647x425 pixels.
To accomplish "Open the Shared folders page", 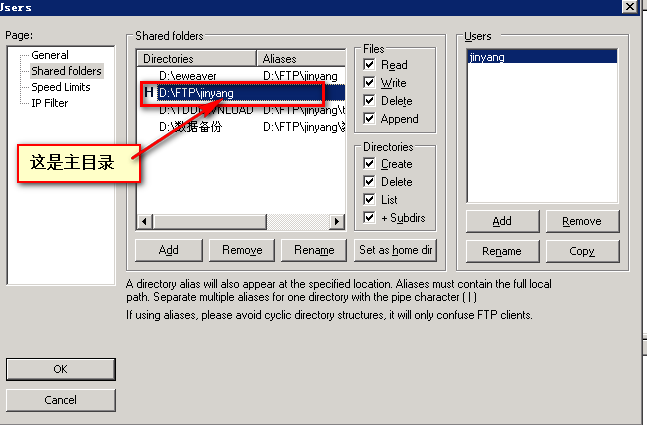I will pyautogui.click(x=66, y=71).
